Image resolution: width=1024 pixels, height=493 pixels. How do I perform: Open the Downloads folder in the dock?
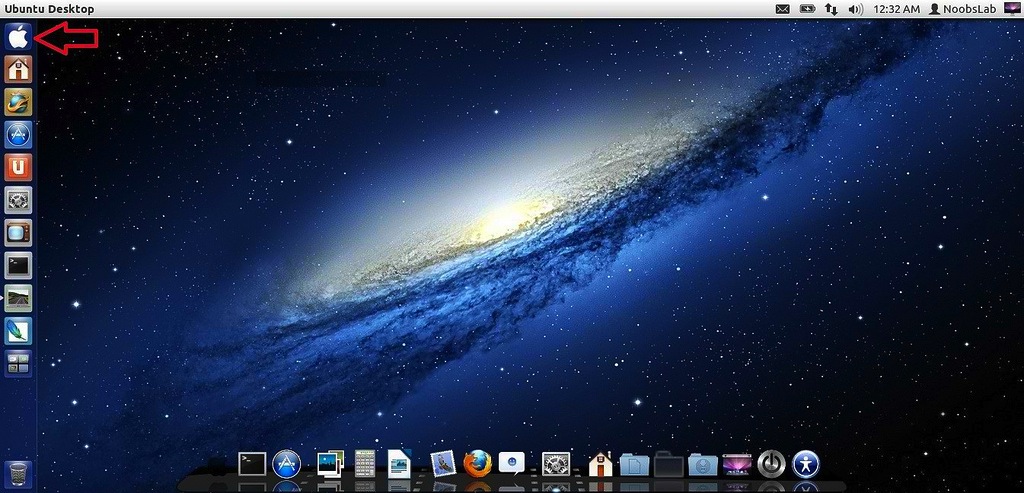703,465
